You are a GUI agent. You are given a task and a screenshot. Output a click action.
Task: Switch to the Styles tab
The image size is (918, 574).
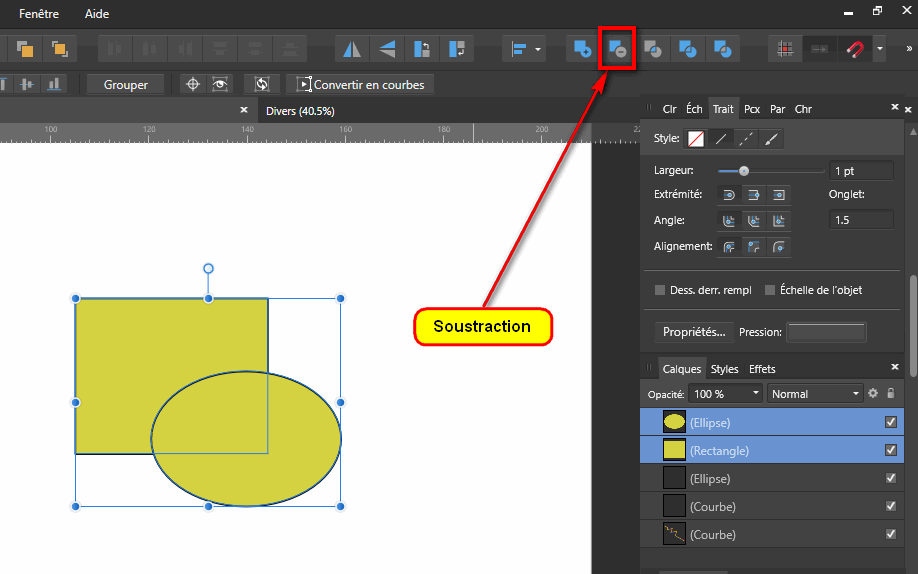click(724, 369)
